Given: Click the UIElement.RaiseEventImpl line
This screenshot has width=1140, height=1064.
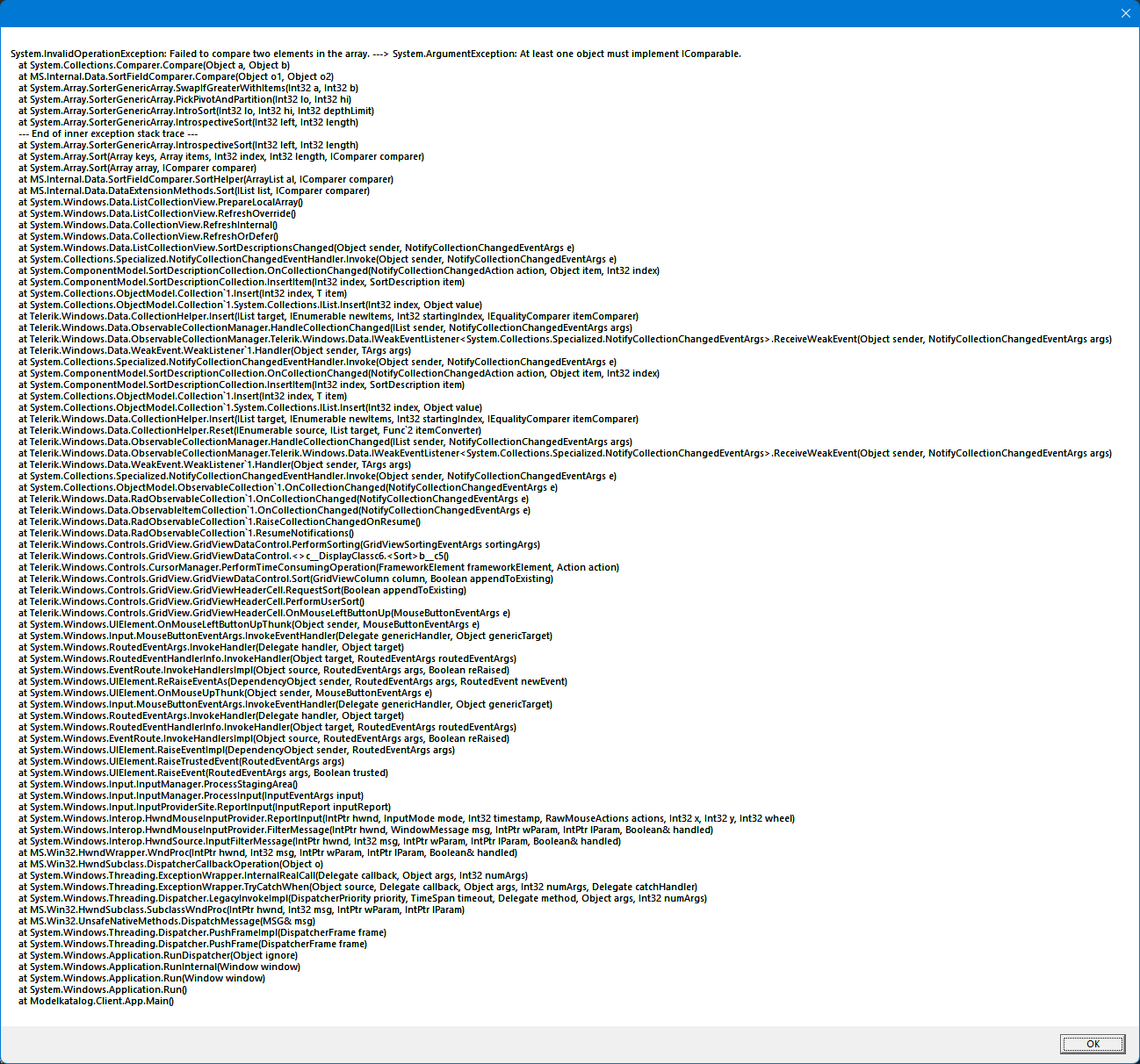Looking at the screenshot, I should pyautogui.click(x=237, y=750).
